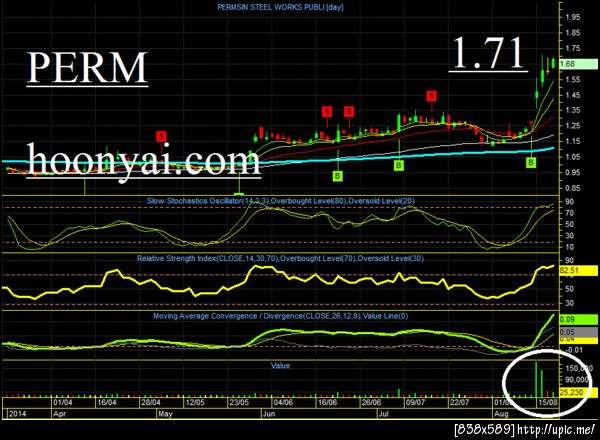Click the 1.85 price axis label

point(573,33)
